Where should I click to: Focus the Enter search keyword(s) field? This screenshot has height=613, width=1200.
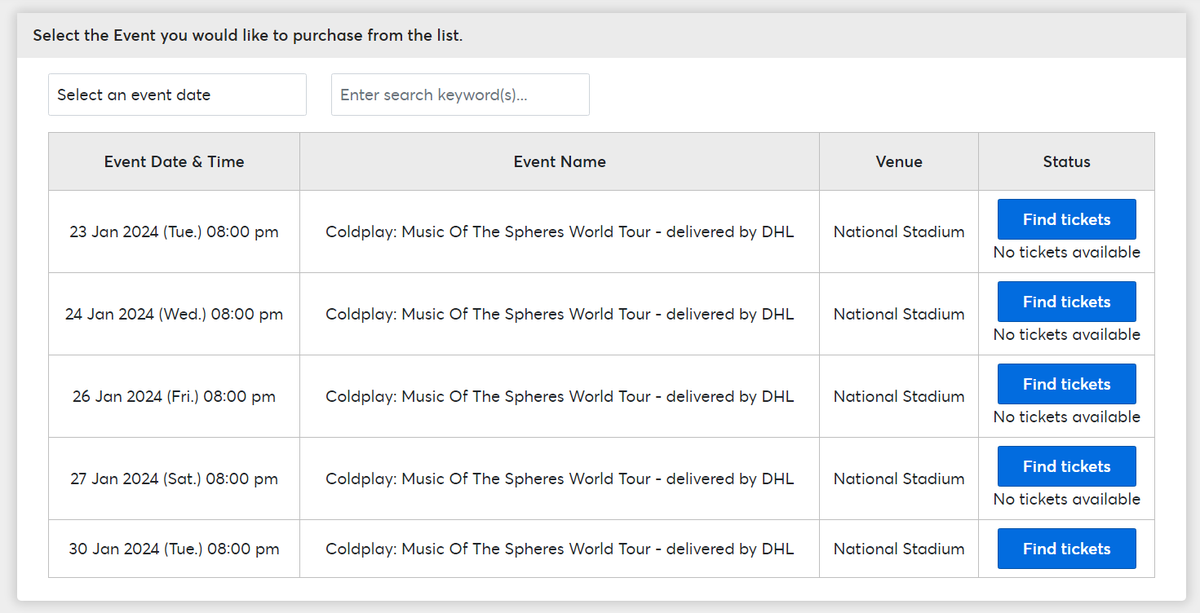point(460,94)
